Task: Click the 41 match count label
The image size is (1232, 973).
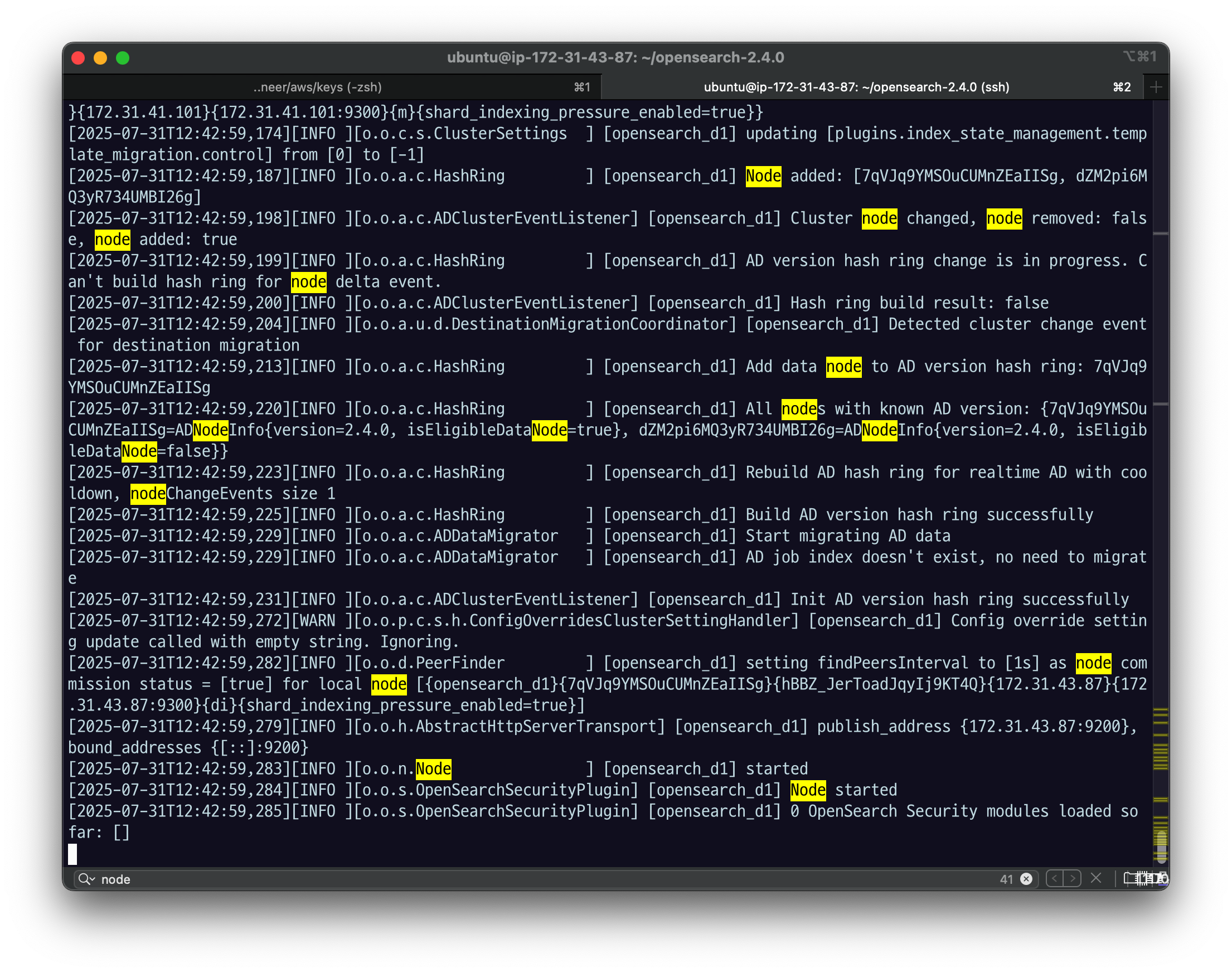Action: coord(1006,879)
